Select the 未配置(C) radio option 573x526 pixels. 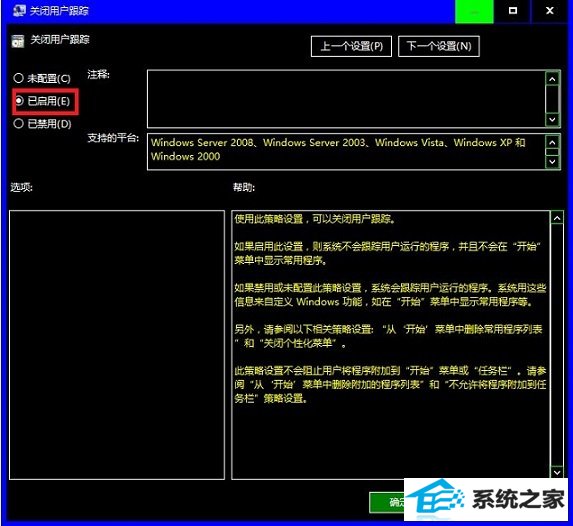[x=42, y=78]
